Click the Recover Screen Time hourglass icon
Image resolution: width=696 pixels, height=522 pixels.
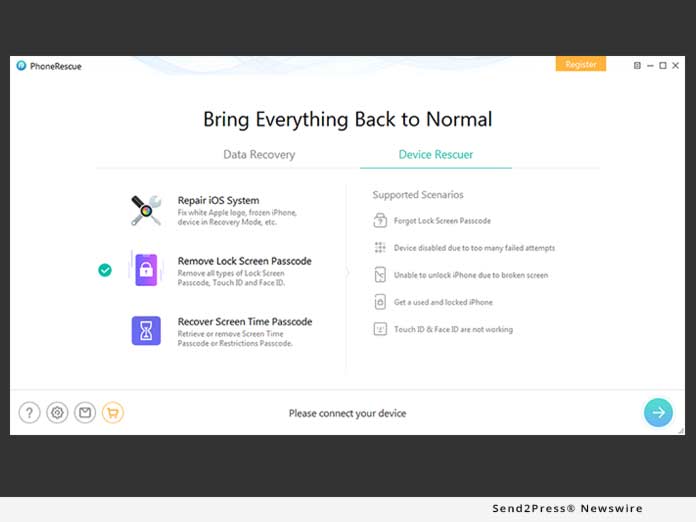(x=146, y=330)
